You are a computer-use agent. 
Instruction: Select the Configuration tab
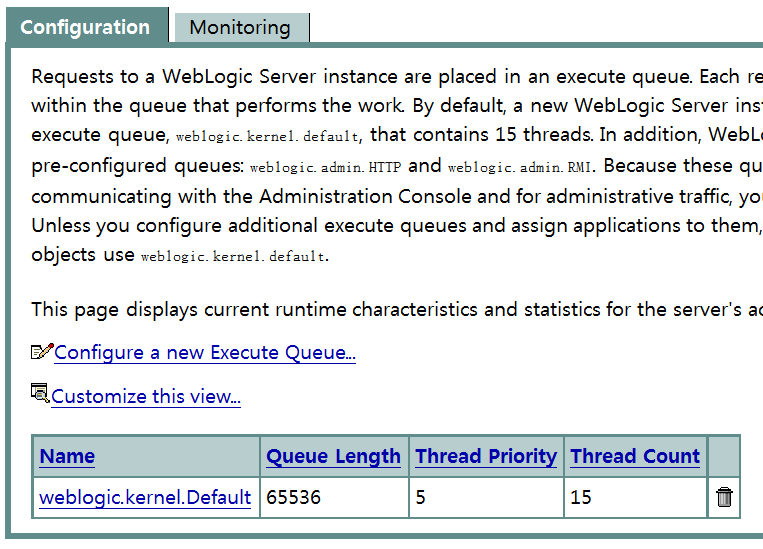coord(86,26)
